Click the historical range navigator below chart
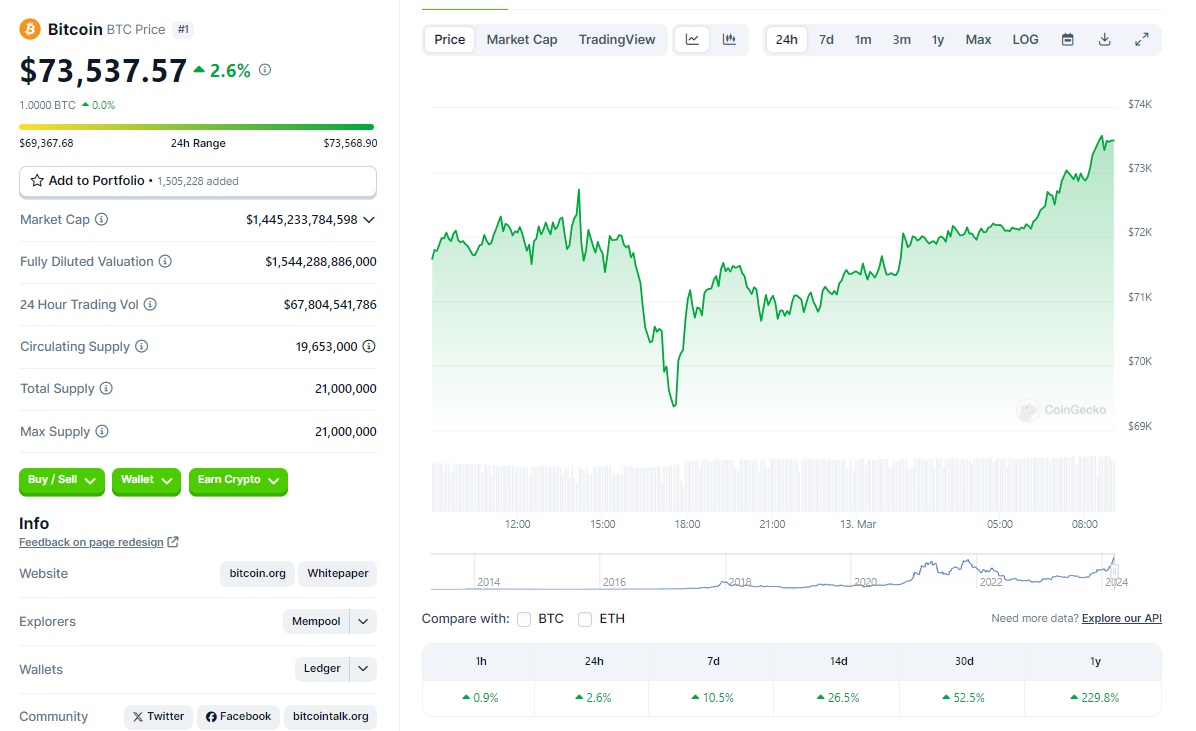This screenshot has width=1196, height=731. point(773,572)
